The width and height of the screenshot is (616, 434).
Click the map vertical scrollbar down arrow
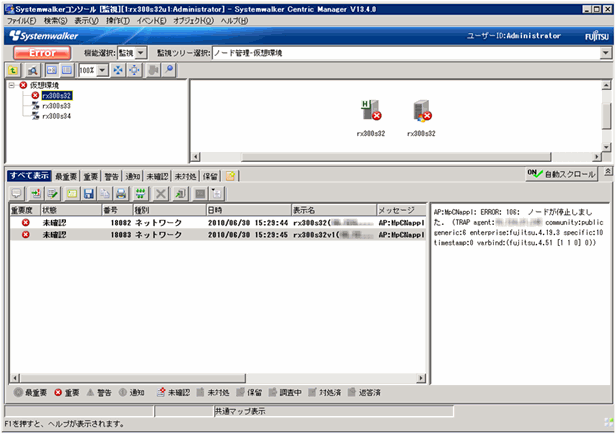(x=606, y=147)
